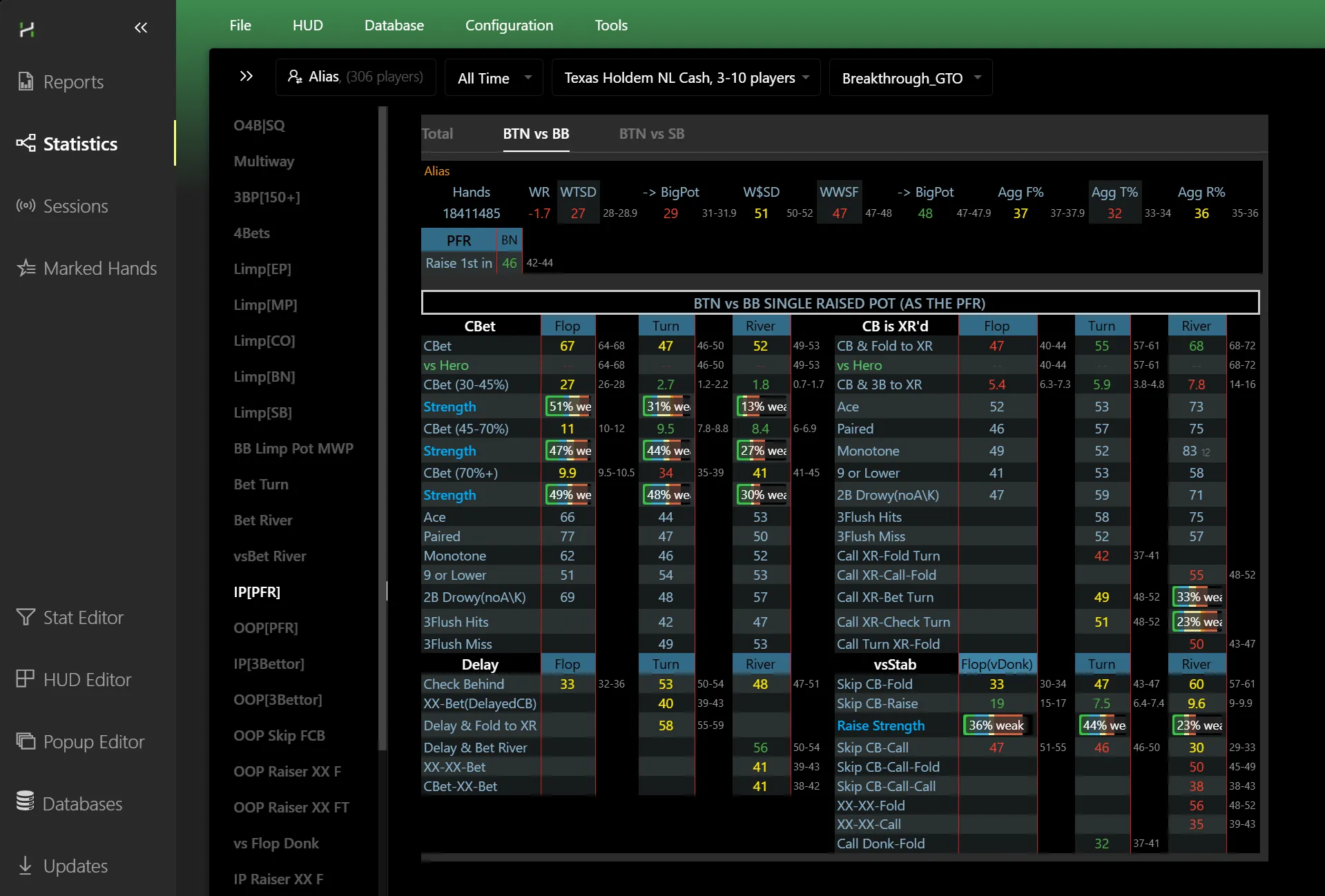
Task: Switch to the BTN vs SB tab
Action: click(x=651, y=134)
